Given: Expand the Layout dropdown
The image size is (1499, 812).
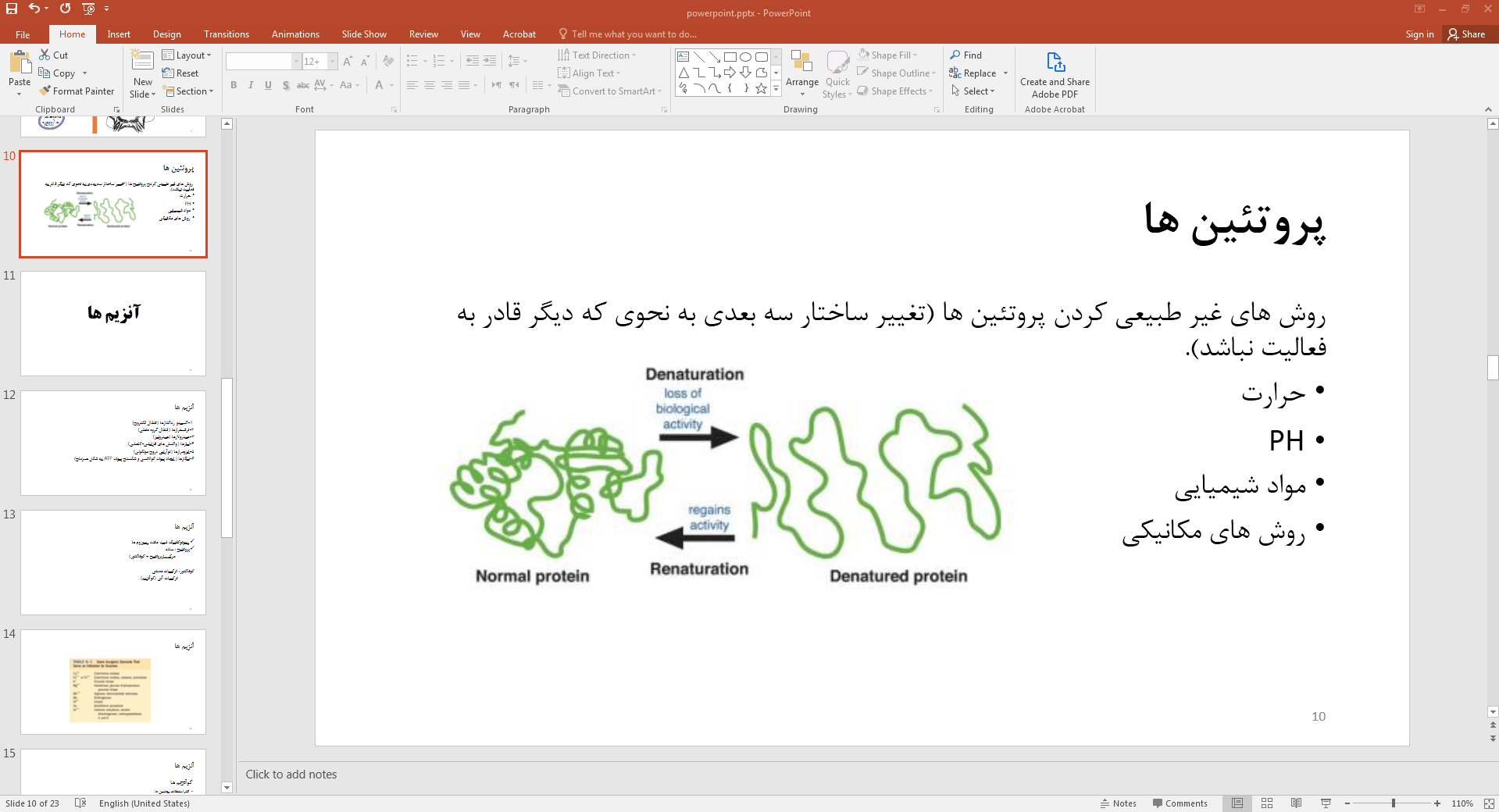Looking at the screenshot, I should coord(187,55).
